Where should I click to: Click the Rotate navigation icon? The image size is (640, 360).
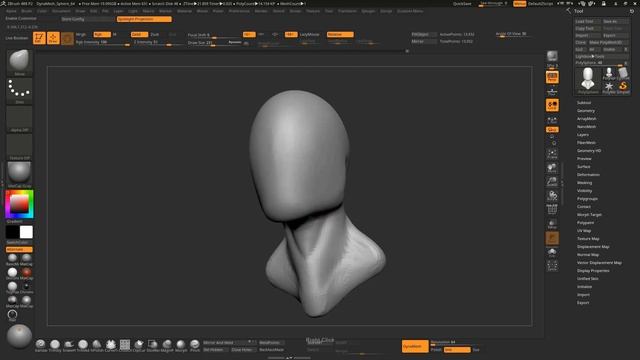tap(552, 195)
